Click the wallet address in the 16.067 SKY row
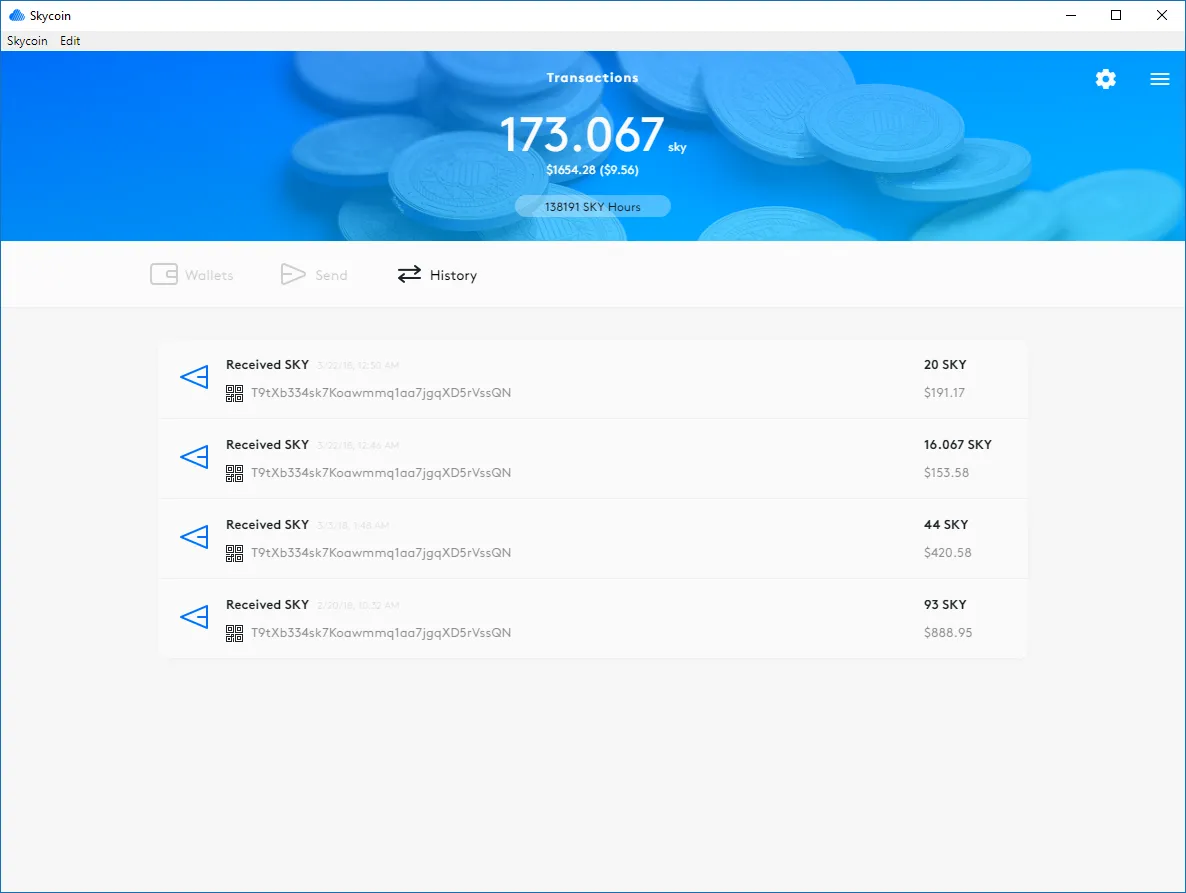 pyautogui.click(x=381, y=473)
